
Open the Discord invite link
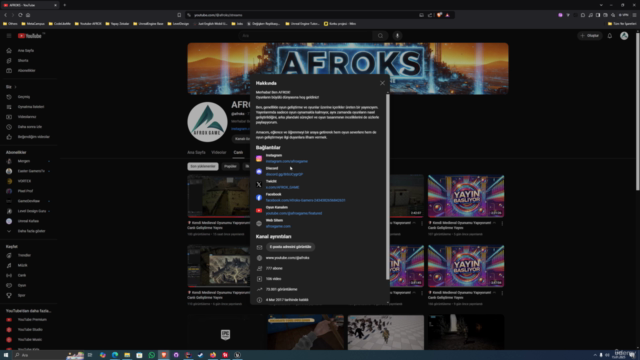[x=284, y=174]
